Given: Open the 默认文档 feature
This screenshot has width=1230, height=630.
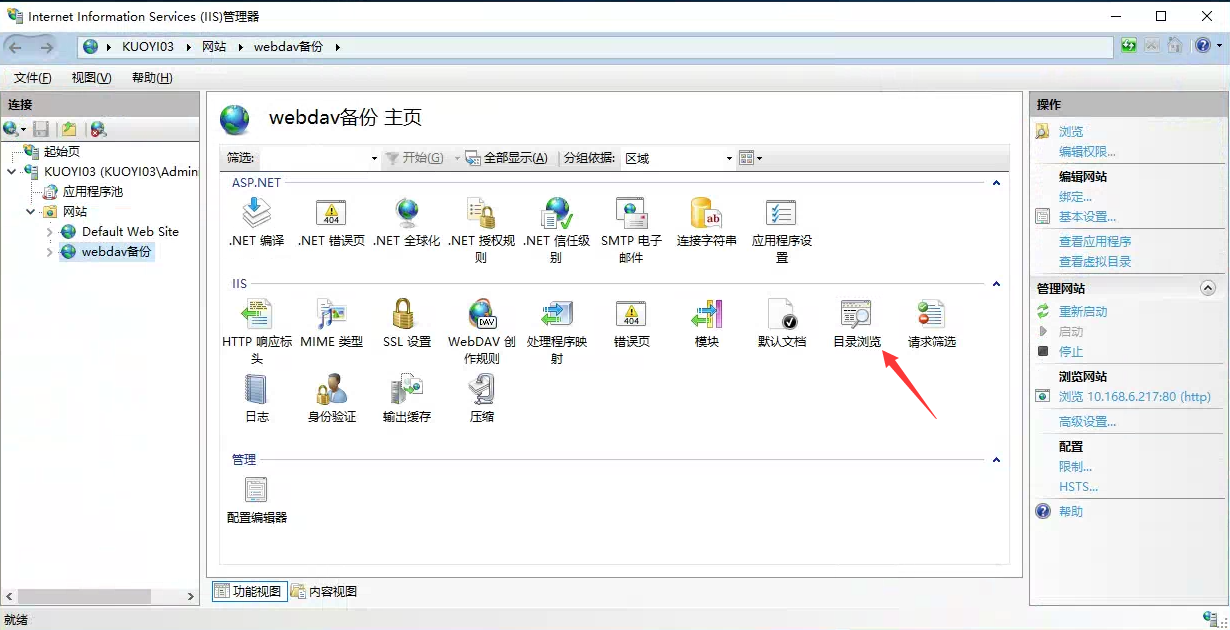Looking at the screenshot, I should click(x=781, y=323).
